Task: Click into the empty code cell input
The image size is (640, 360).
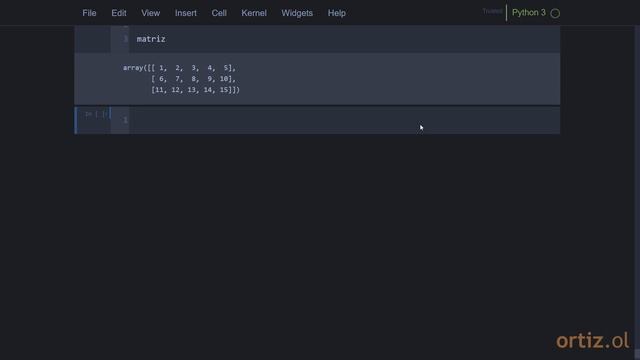Action: 344,120
